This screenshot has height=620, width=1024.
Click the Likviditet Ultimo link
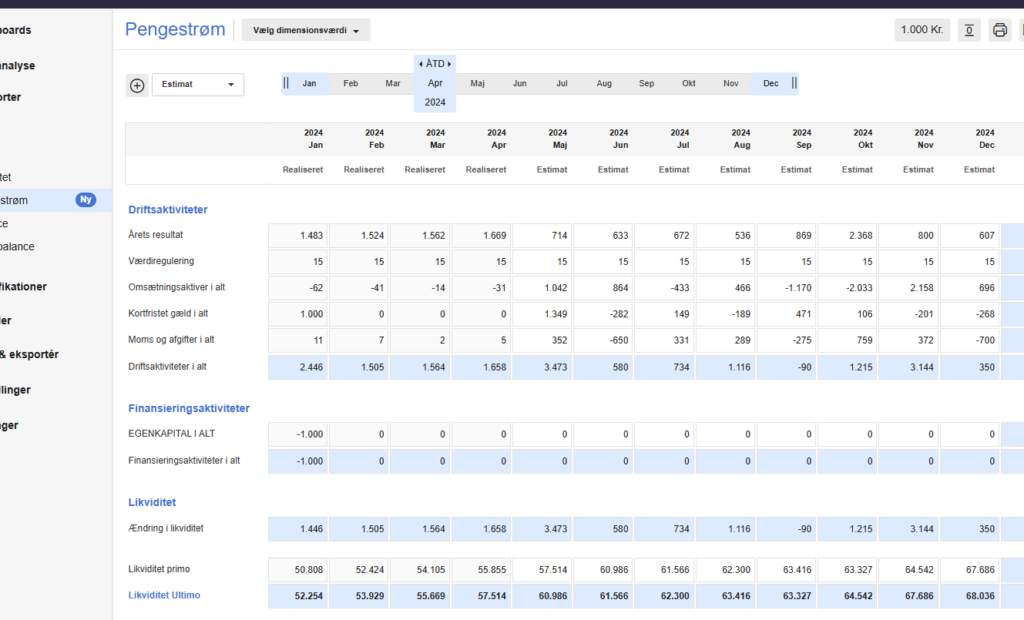(164, 595)
